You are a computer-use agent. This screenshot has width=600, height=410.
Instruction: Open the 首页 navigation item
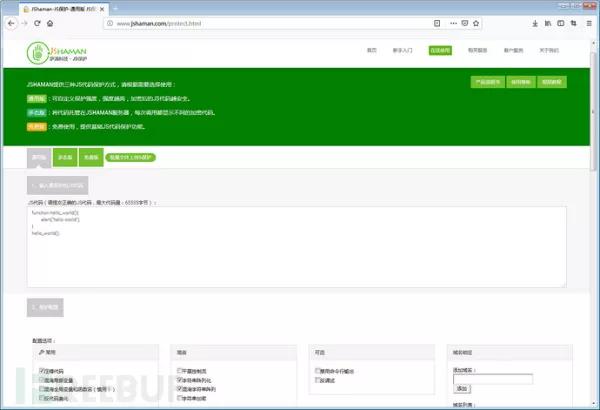(372, 51)
